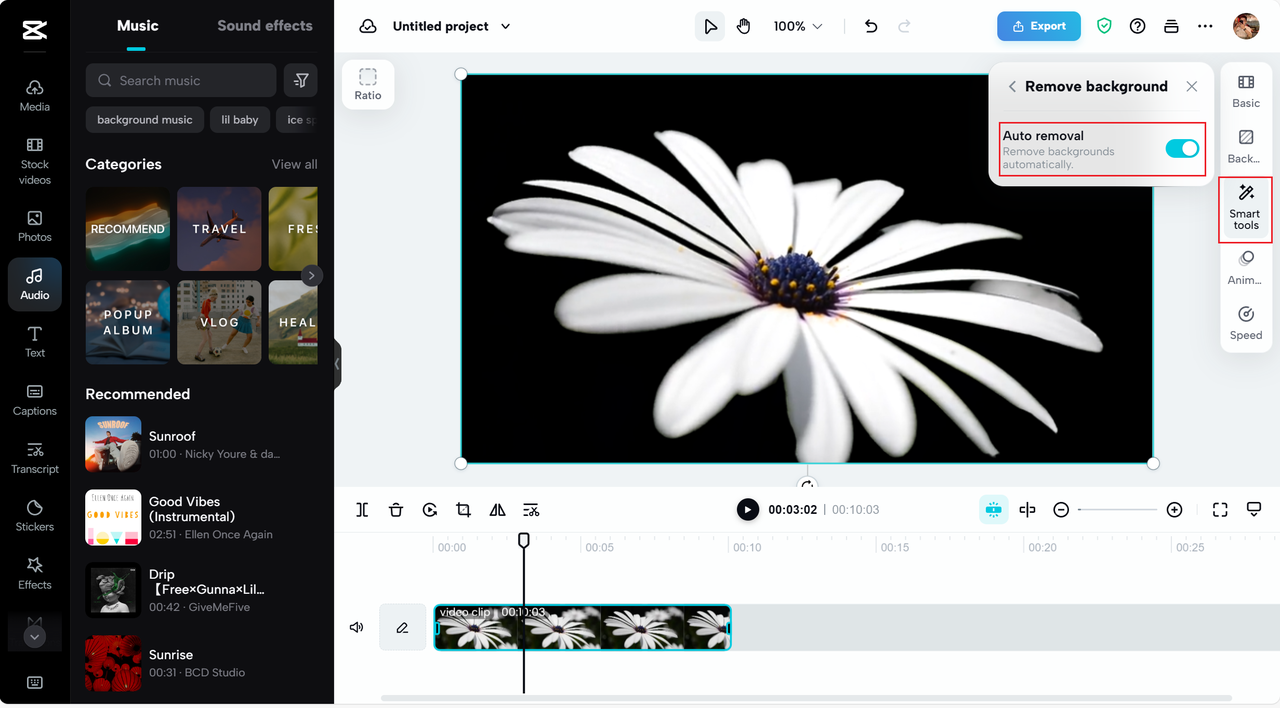Open Stock videos in sidebar
The width and height of the screenshot is (1280, 708).
(35, 160)
